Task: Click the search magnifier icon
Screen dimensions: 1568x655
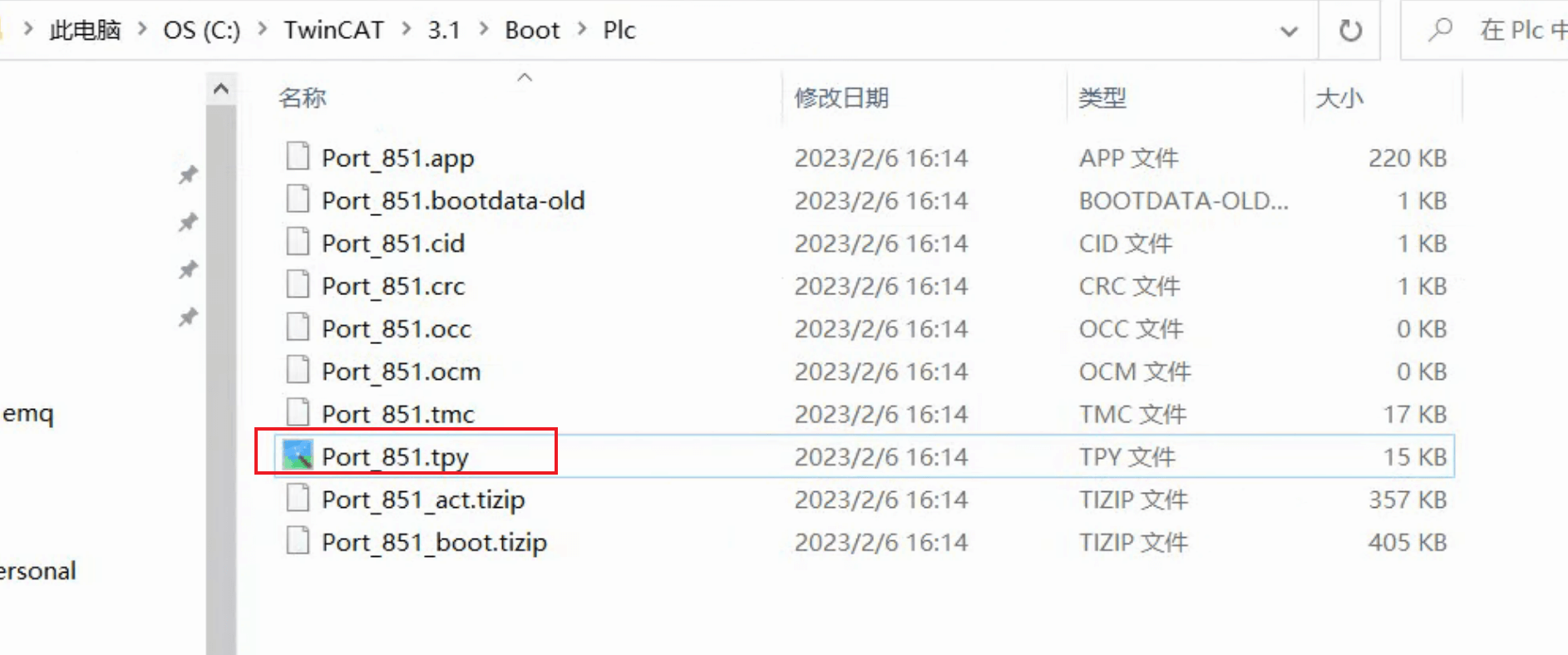Action: (1440, 30)
